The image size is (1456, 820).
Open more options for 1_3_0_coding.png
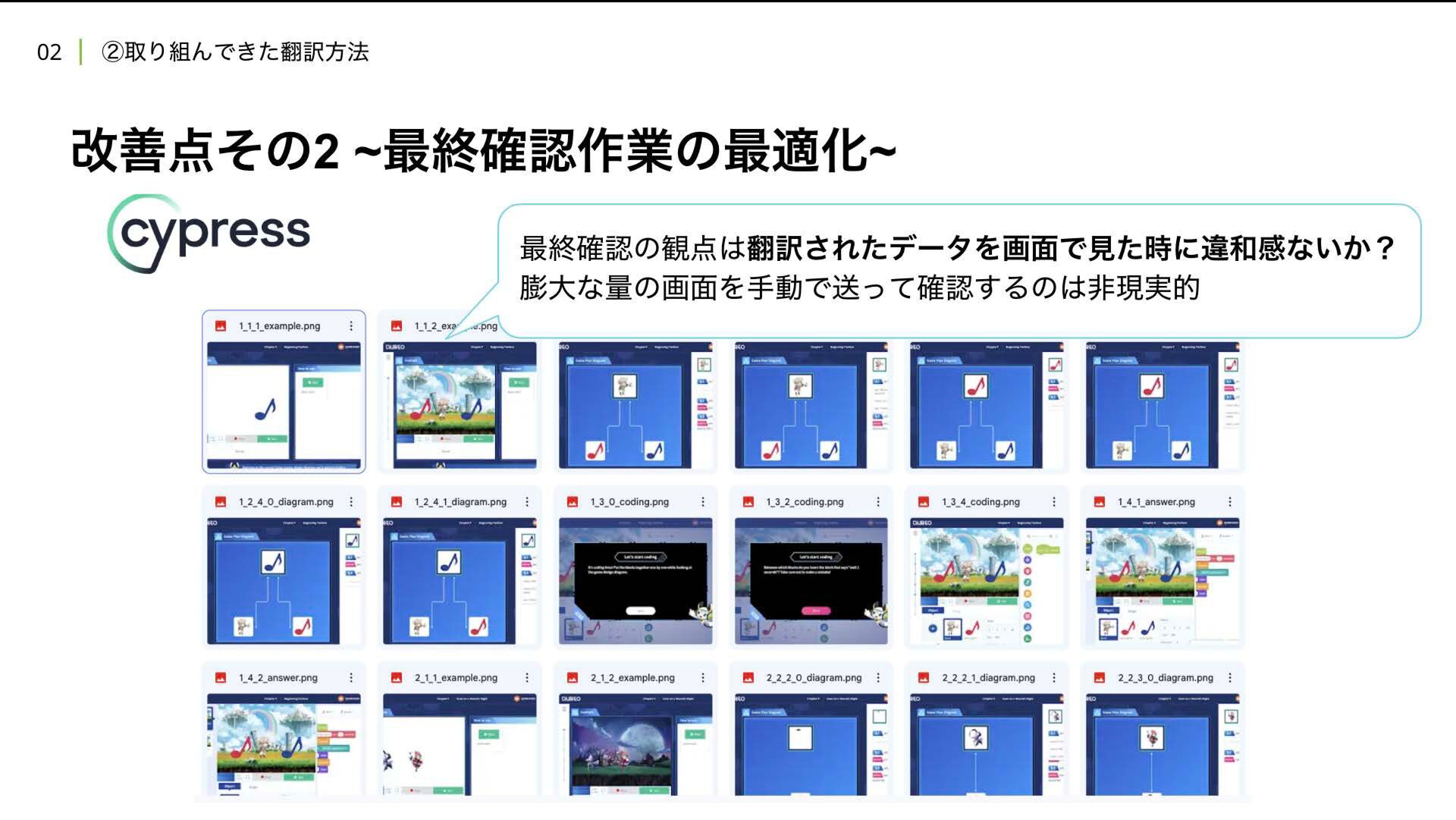(703, 502)
